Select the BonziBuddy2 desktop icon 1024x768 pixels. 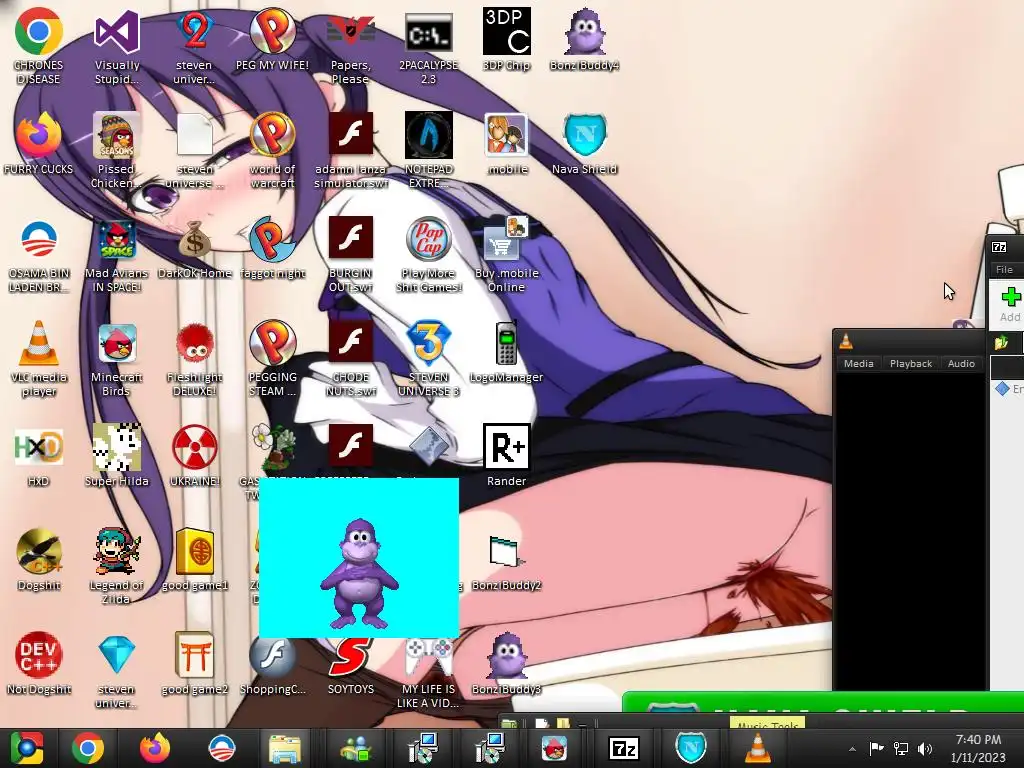506,552
